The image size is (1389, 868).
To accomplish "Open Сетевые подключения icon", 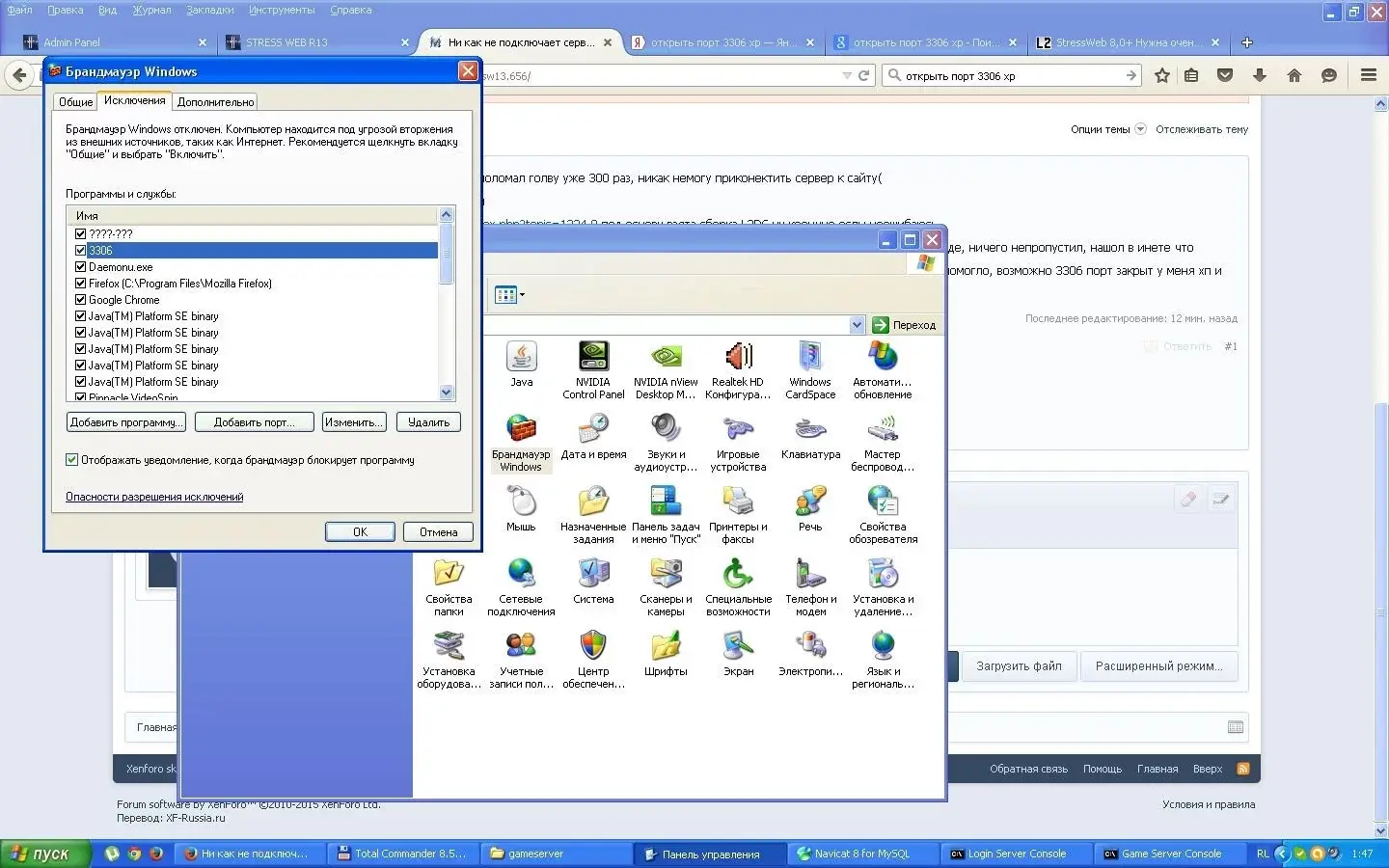I will pyautogui.click(x=521, y=587).
